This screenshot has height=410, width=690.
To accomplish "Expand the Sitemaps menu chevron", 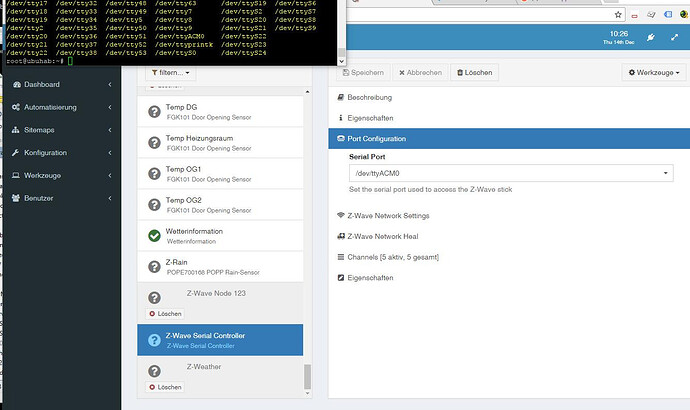I will click(110, 130).
